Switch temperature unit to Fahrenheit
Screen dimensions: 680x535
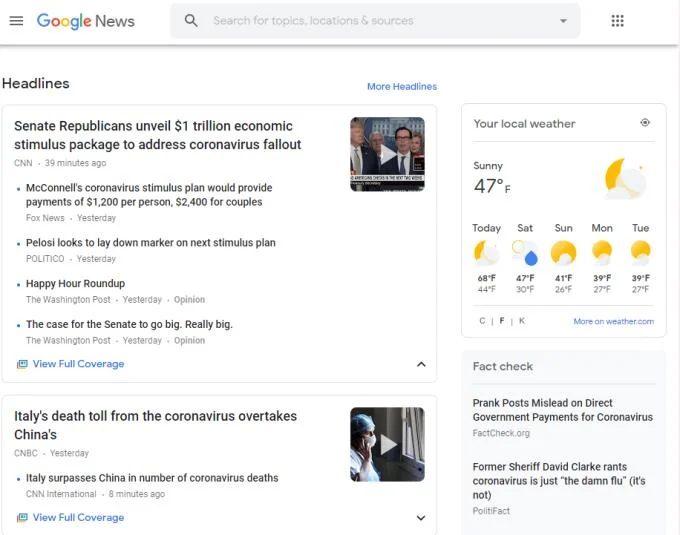(x=502, y=321)
